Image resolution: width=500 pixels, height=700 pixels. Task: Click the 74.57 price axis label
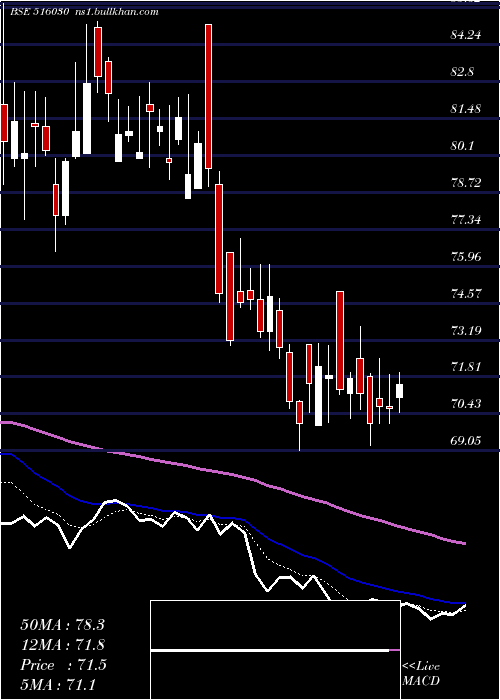pyautogui.click(x=466, y=294)
